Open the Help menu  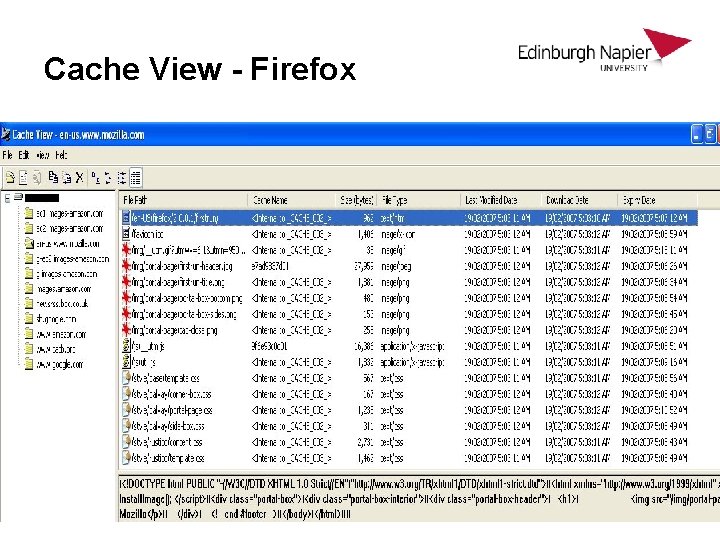point(61,155)
